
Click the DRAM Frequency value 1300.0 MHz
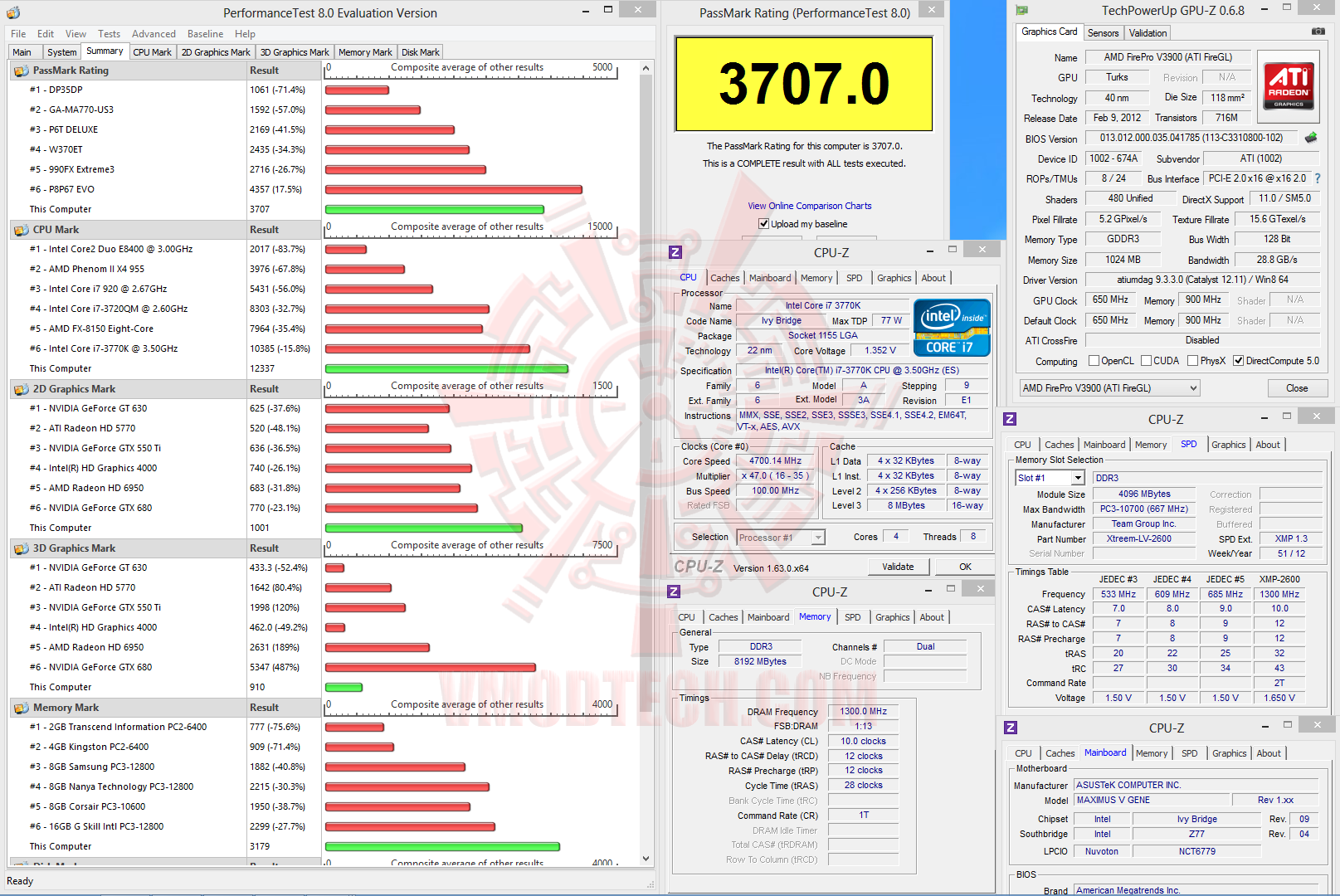tap(863, 711)
